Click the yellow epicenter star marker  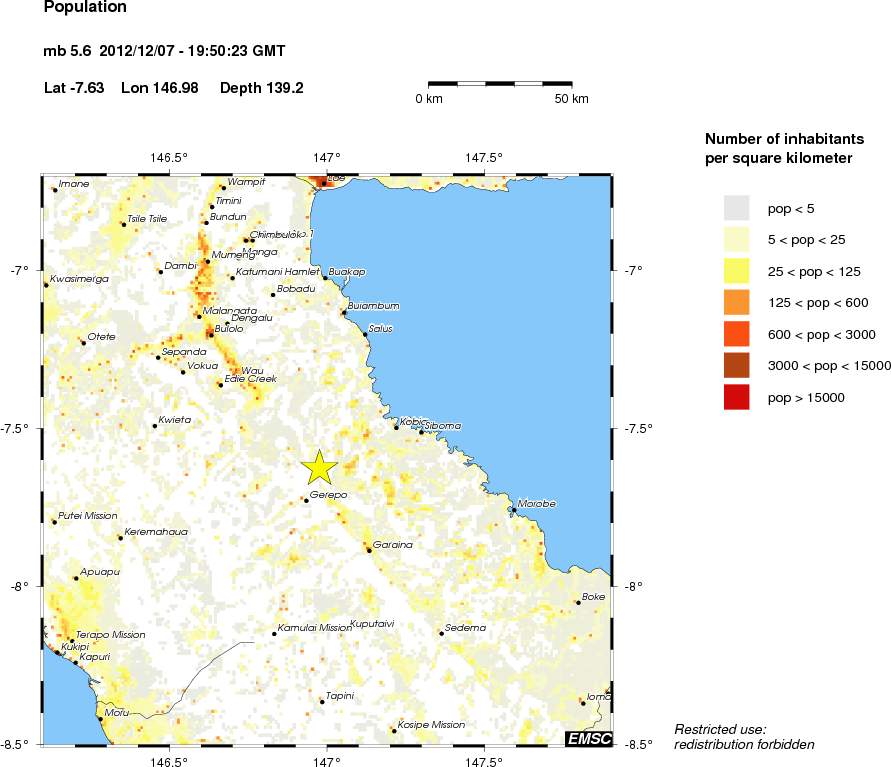tap(319, 468)
